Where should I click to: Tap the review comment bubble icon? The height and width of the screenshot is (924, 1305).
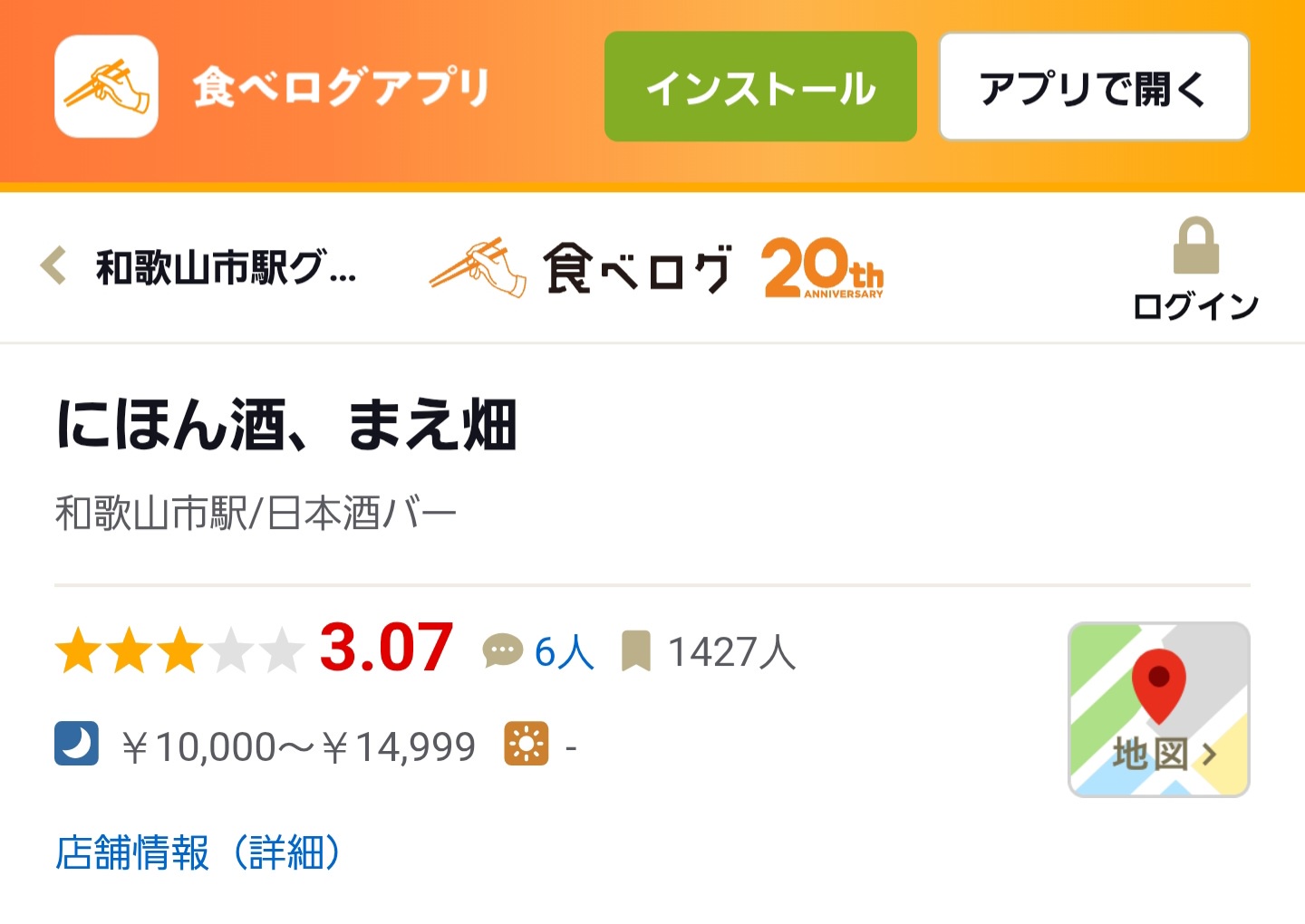[x=502, y=650]
